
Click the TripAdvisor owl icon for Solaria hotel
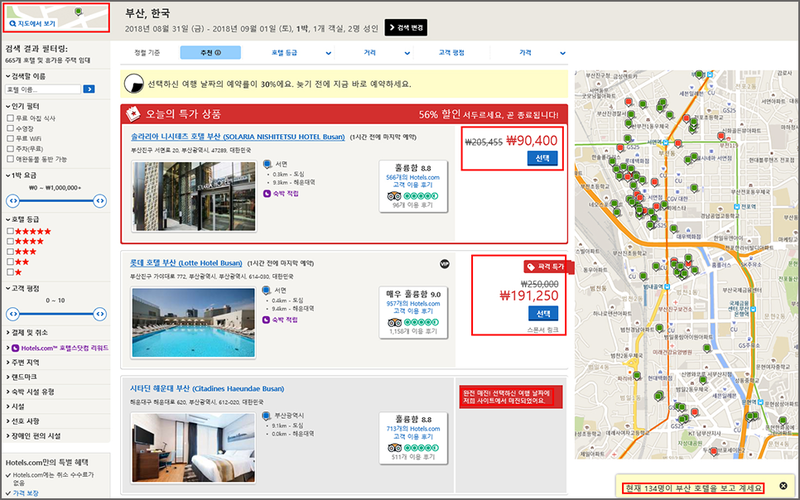396,195
